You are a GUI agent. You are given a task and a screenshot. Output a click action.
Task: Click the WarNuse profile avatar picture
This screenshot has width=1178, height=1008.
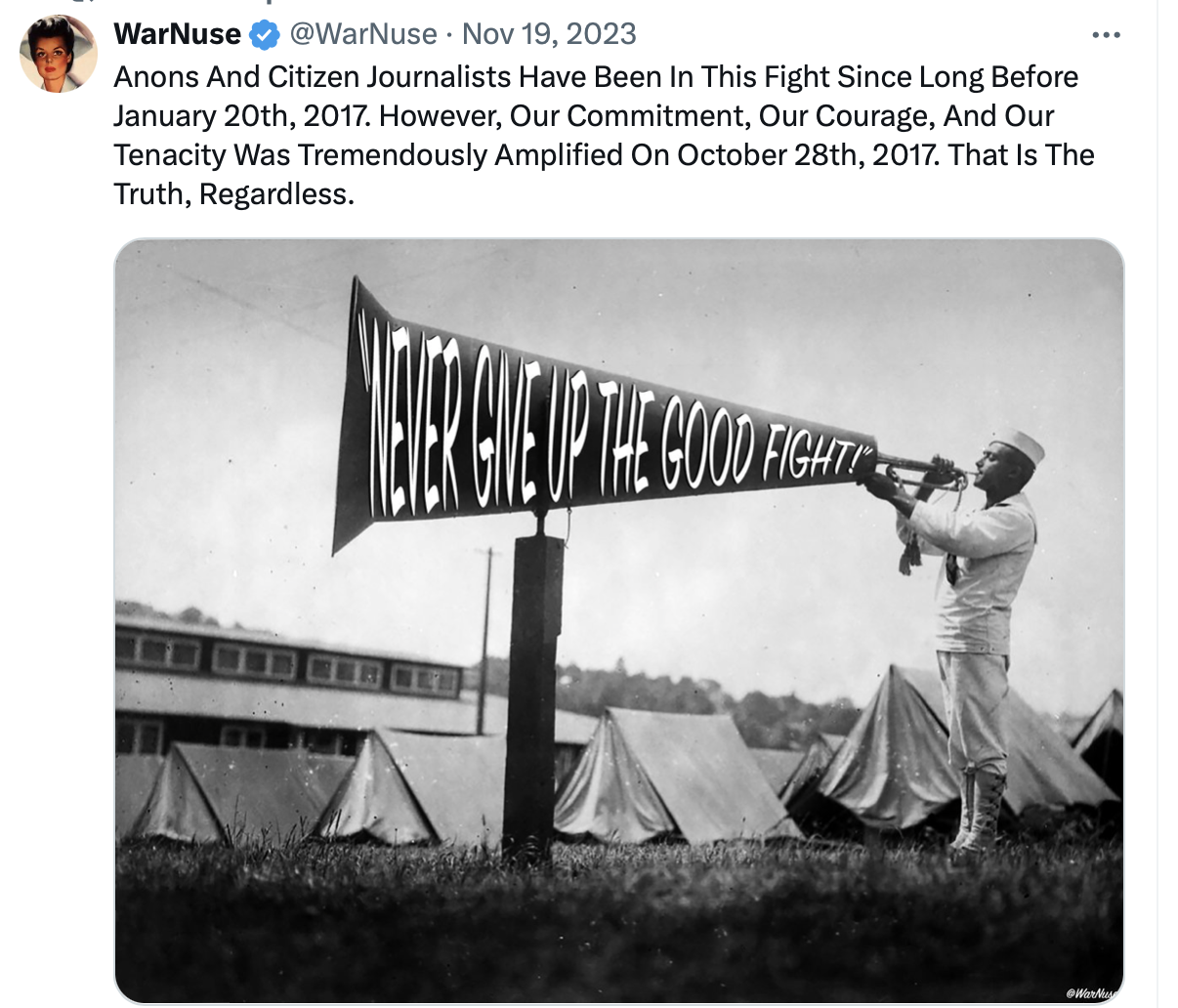(x=59, y=54)
